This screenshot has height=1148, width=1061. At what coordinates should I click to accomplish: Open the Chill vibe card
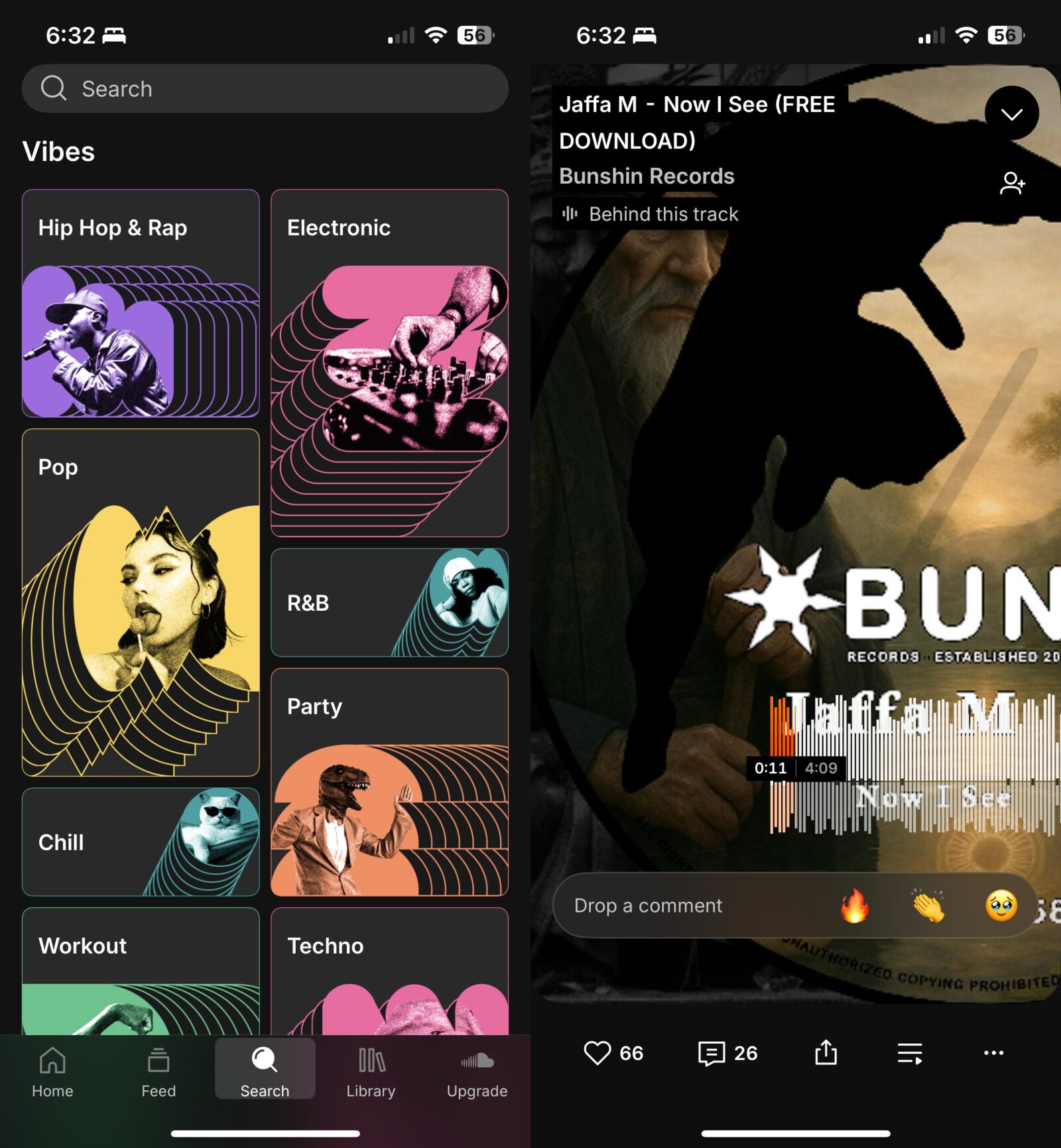click(141, 842)
